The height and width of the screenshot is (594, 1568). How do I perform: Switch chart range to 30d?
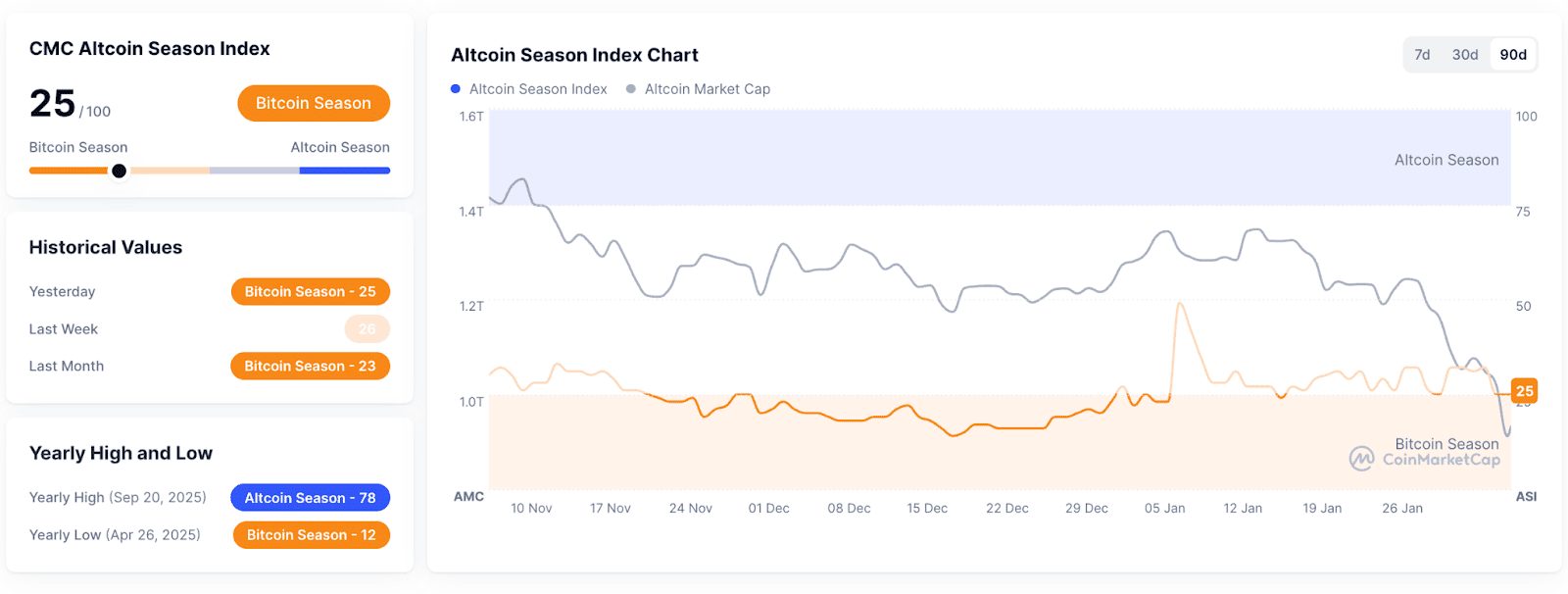1465,55
